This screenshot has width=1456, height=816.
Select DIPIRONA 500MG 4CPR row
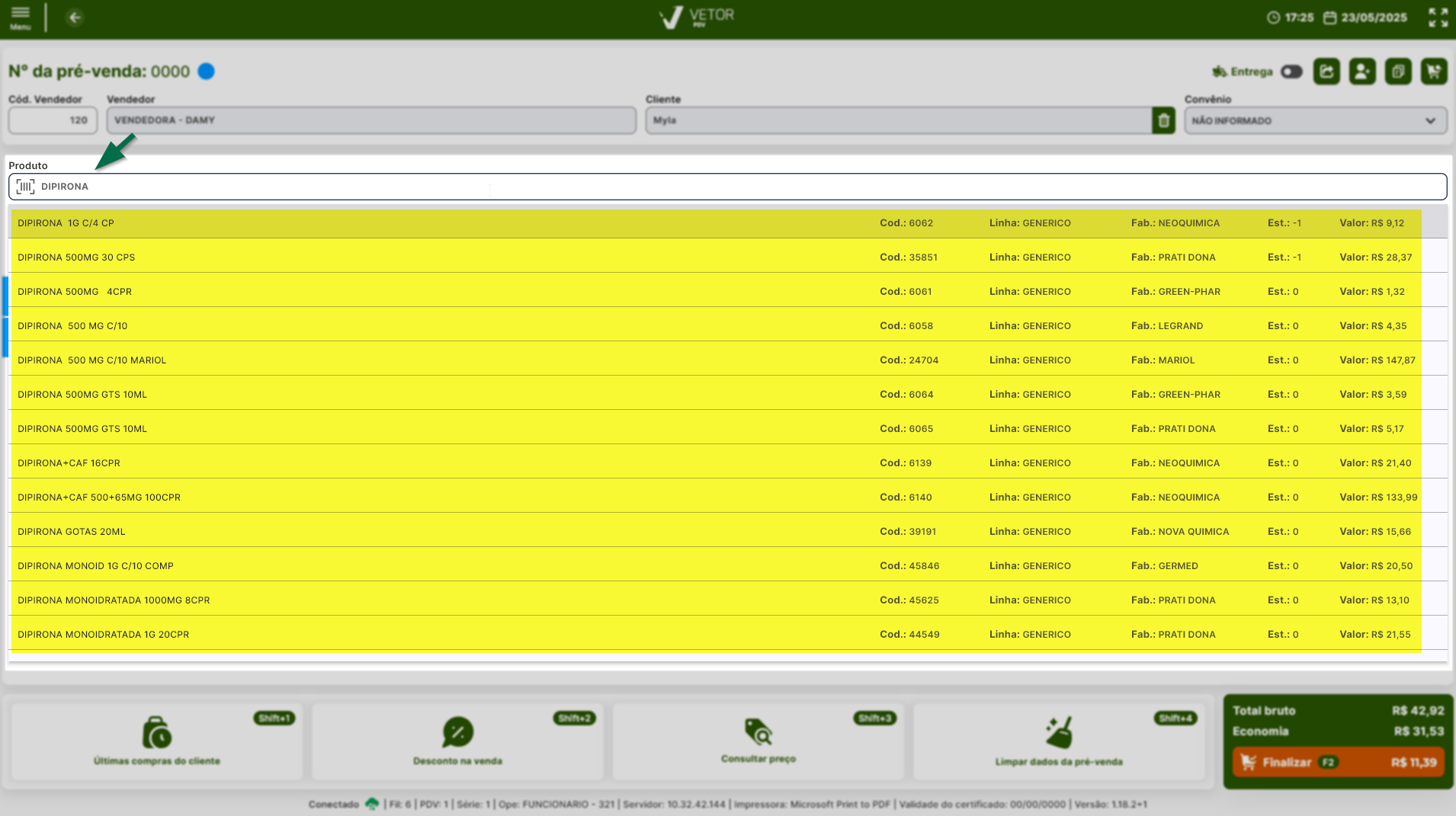pos(727,292)
